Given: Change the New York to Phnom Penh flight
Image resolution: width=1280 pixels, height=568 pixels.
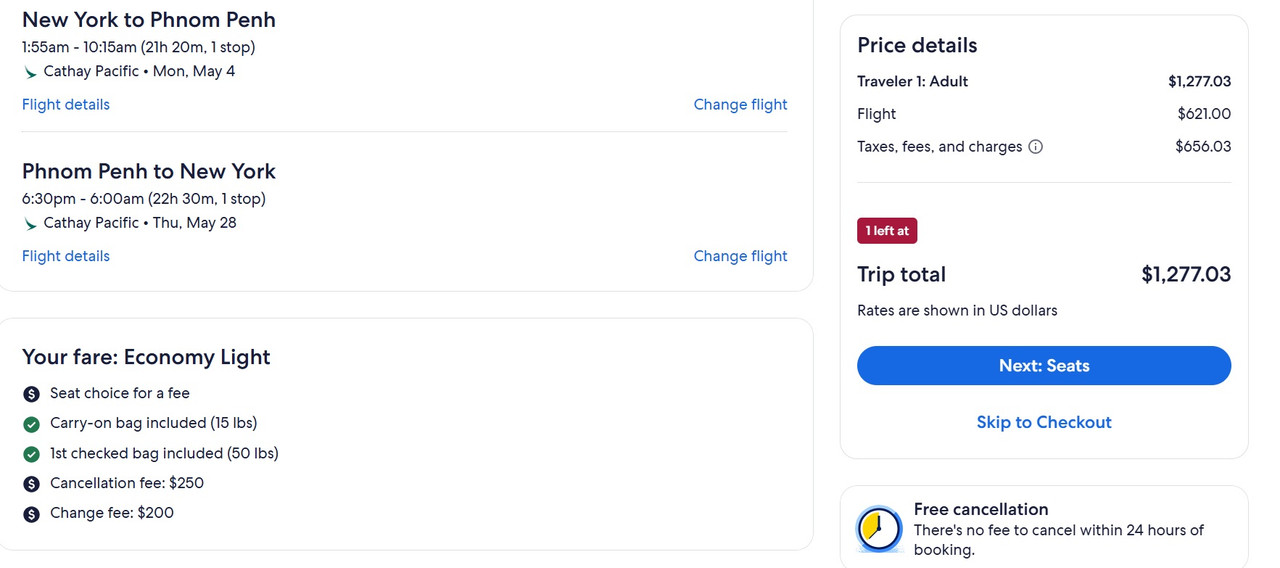Looking at the screenshot, I should click(x=740, y=105).
